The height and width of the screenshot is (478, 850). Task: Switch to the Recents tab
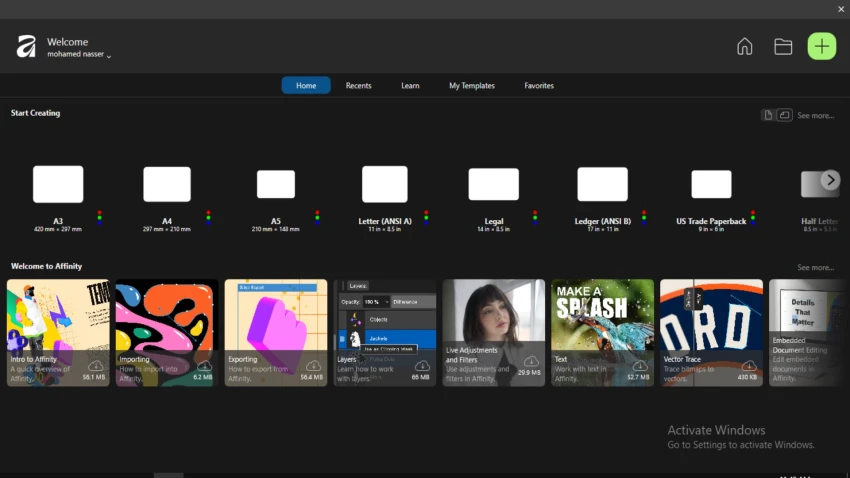coord(358,86)
